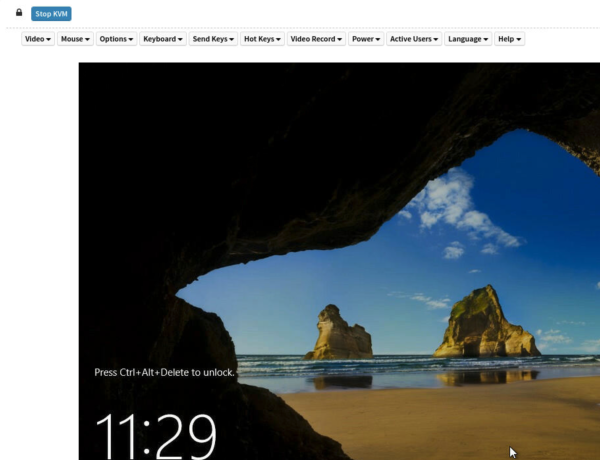
Task: Open the Options dropdown
Action: coord(116,39)
